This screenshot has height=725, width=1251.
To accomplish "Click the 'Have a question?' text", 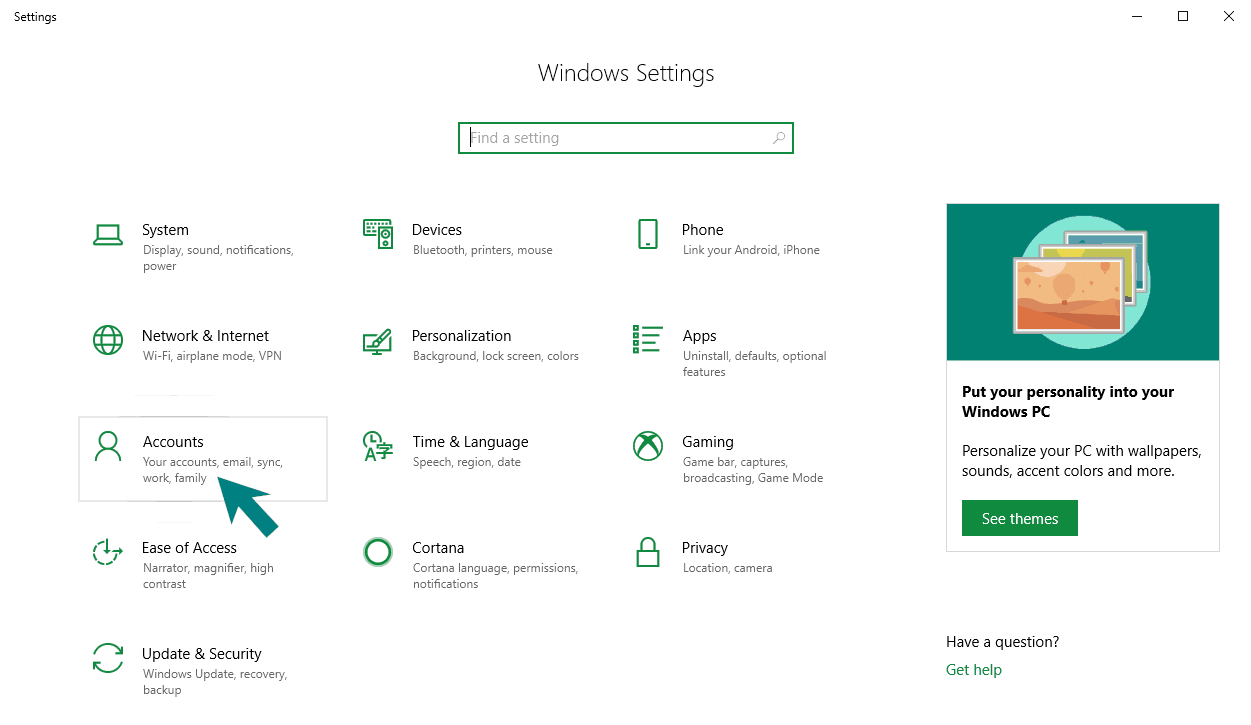I will click(x=1003, y=642).
